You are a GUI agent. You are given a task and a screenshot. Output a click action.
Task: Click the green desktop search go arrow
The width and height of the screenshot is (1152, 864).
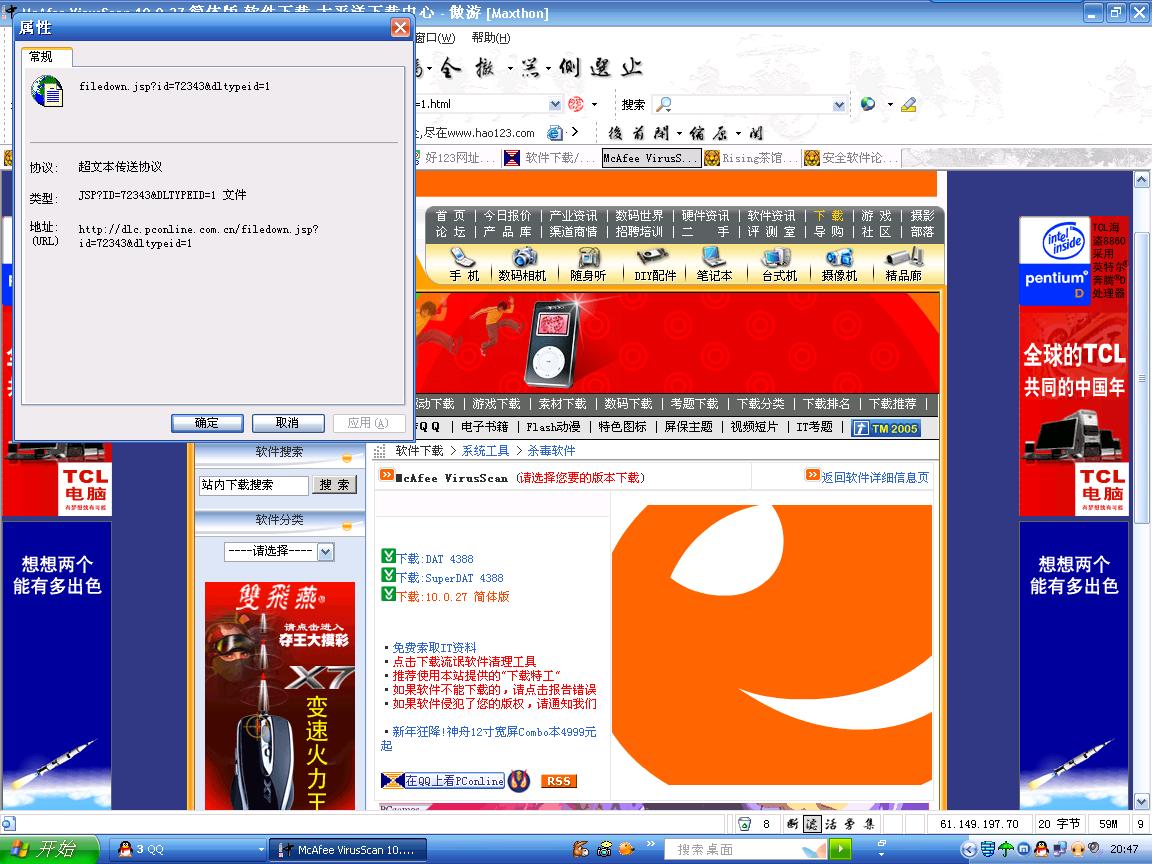[840, 850]
